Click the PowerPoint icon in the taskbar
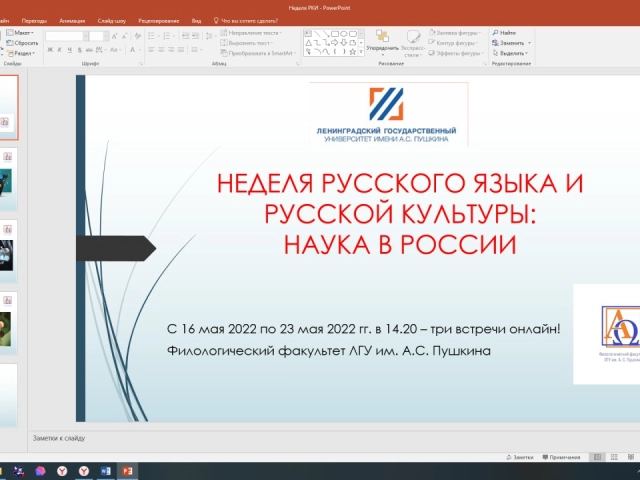The image size is (640, 480). tap(127, 471)
